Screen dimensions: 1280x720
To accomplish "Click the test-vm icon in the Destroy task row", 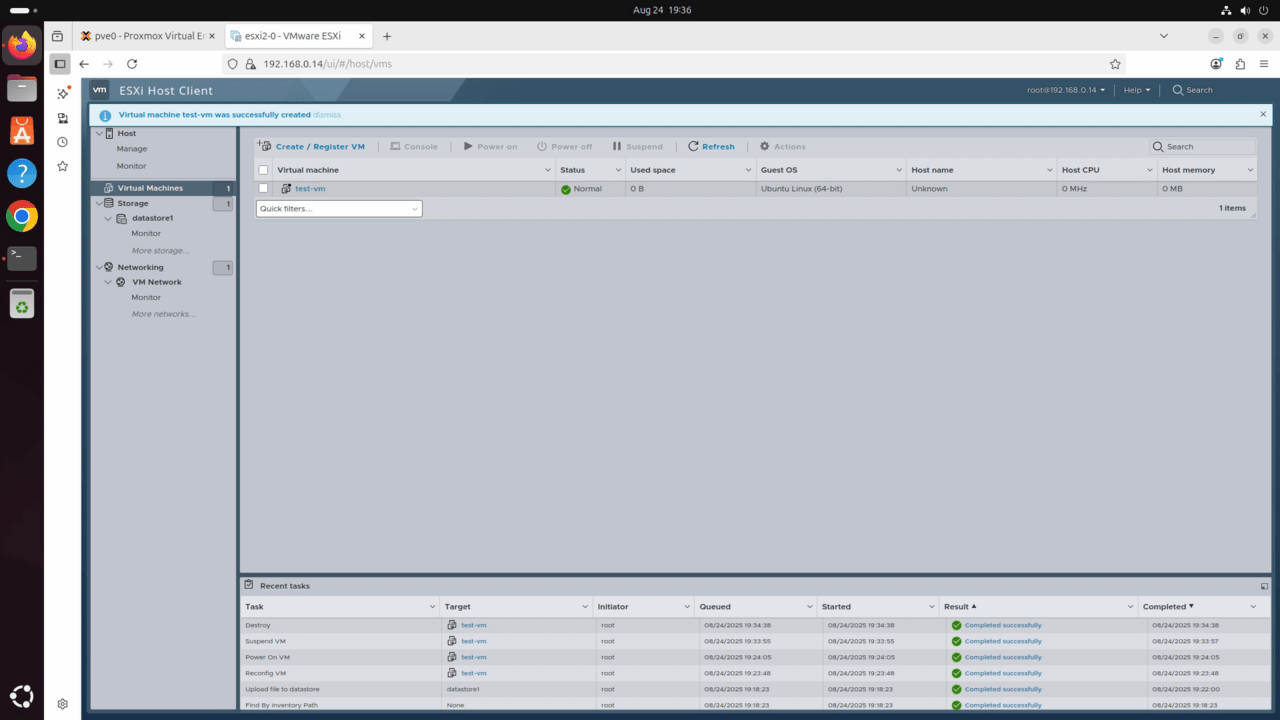I will pos(452,625).
